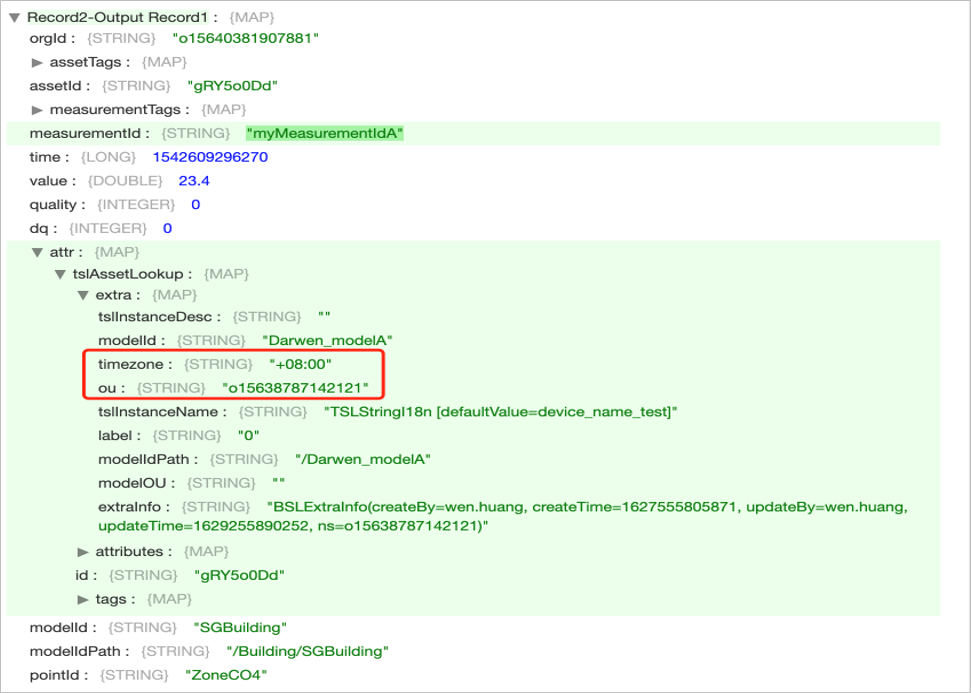Expand the assetTags map

pos(36,63)
